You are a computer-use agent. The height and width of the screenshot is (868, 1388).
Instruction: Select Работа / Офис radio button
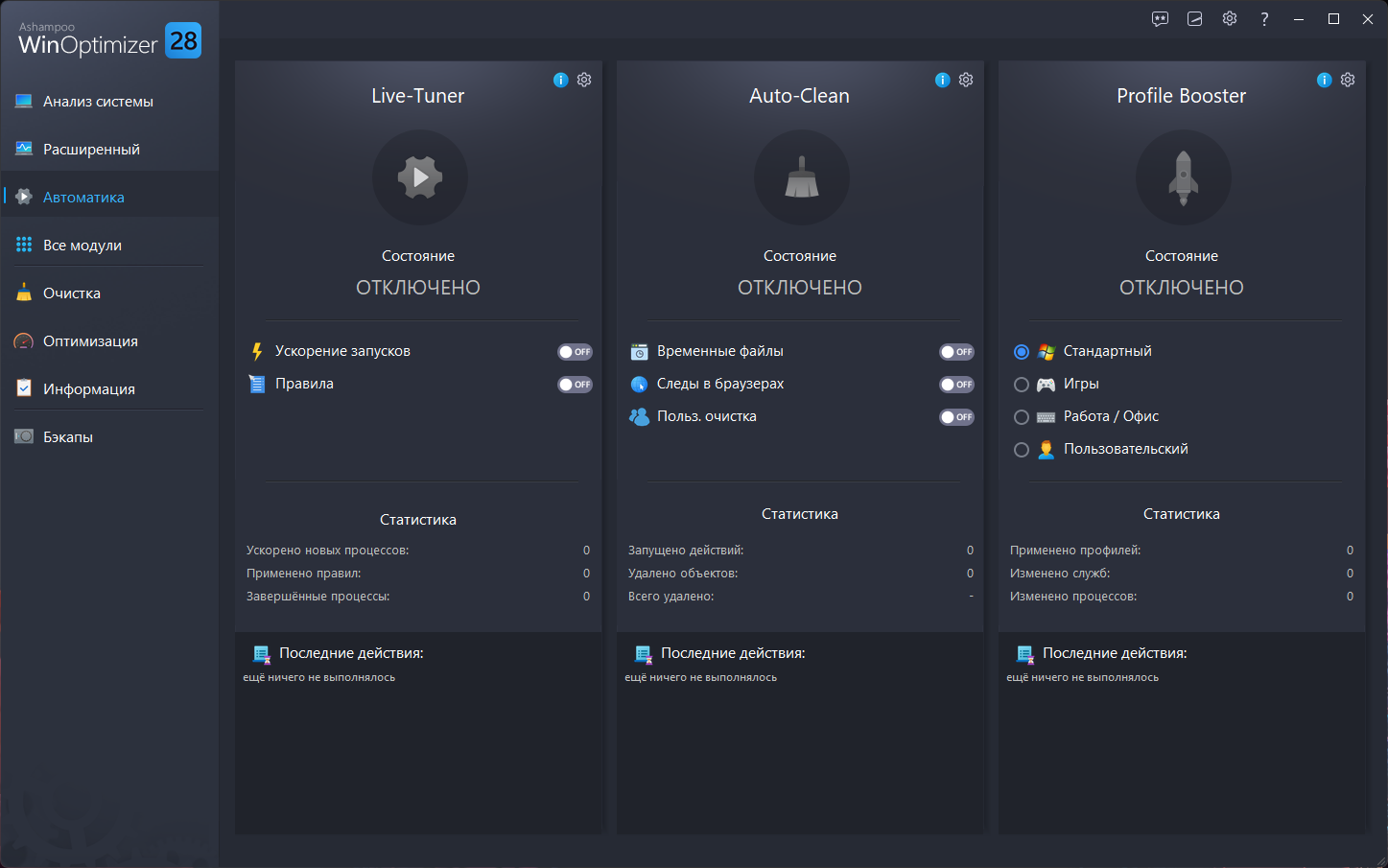point(1022,417)
